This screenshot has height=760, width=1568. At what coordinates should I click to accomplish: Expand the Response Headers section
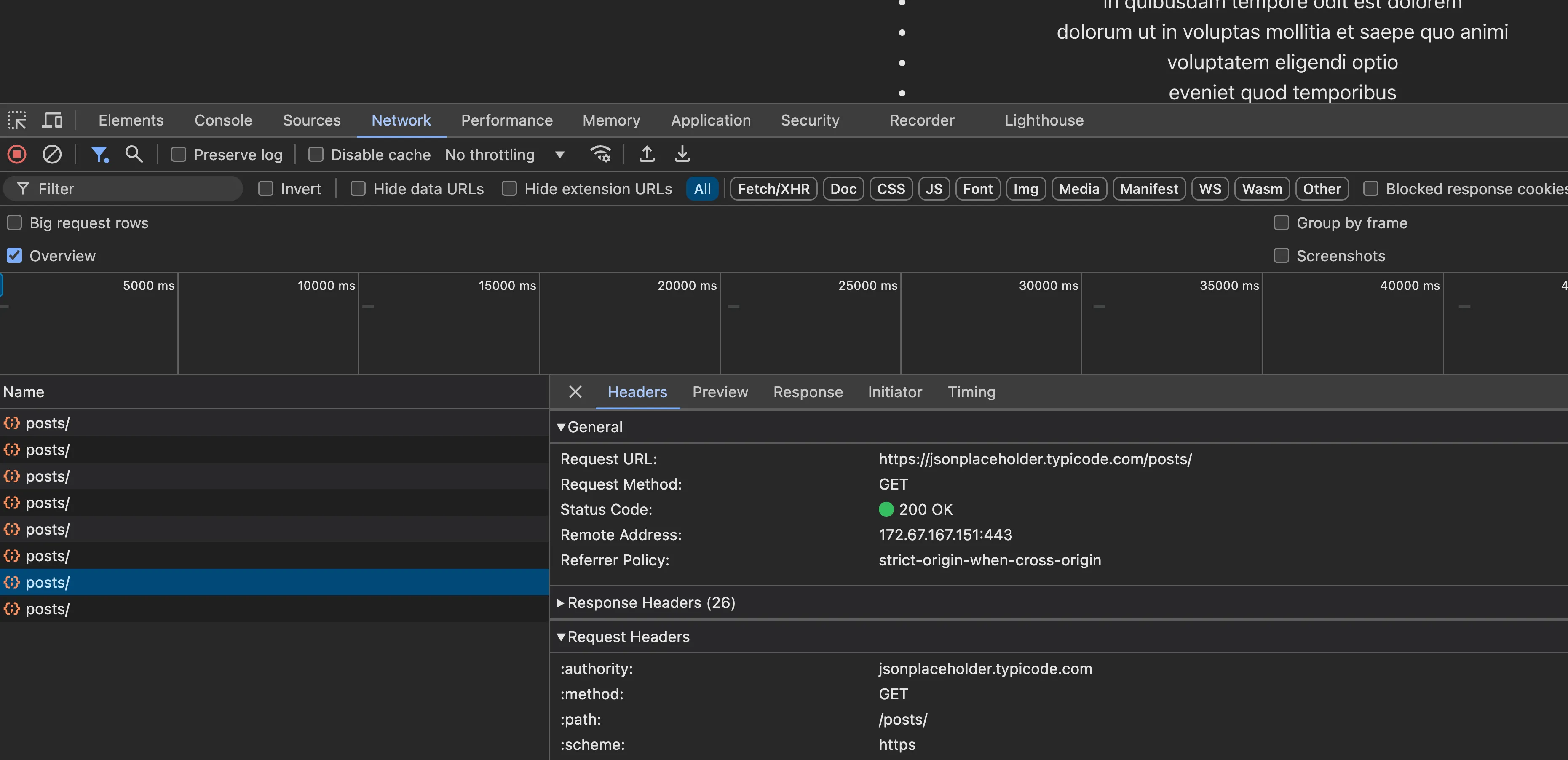click(651, 603)
